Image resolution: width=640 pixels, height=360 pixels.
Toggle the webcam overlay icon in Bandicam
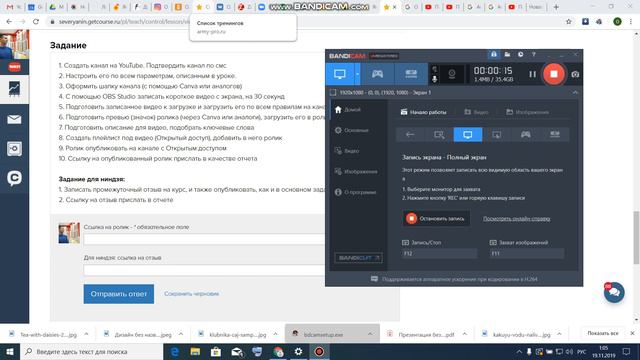pyautogui.click(x=451, y=74)
